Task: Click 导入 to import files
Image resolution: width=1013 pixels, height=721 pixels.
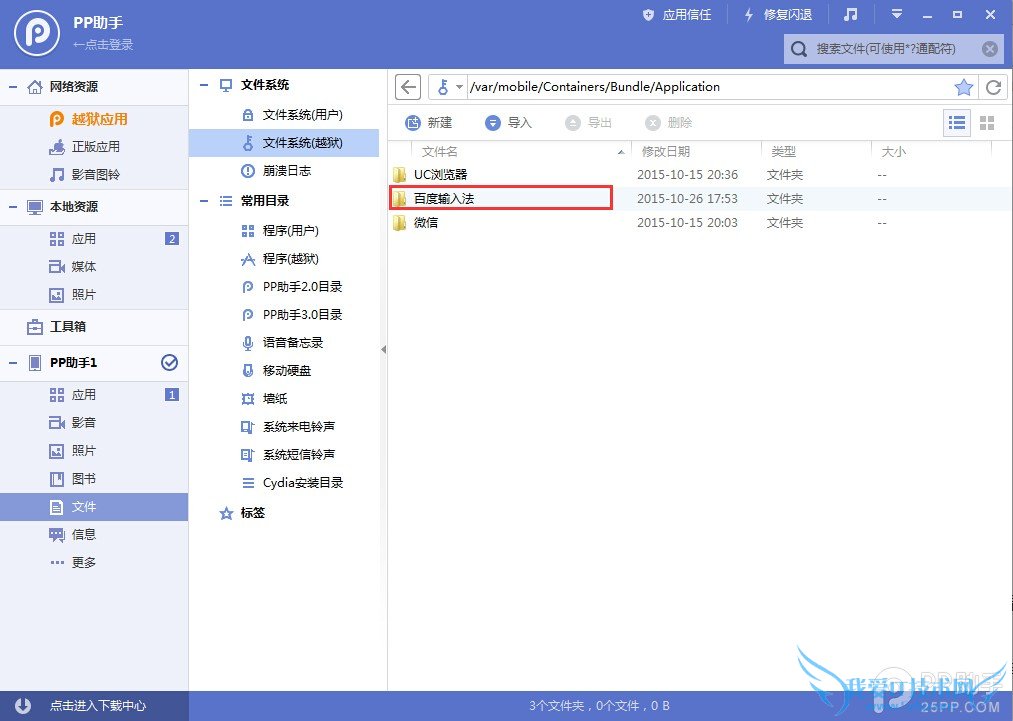Action: click(x=508, y=123)
